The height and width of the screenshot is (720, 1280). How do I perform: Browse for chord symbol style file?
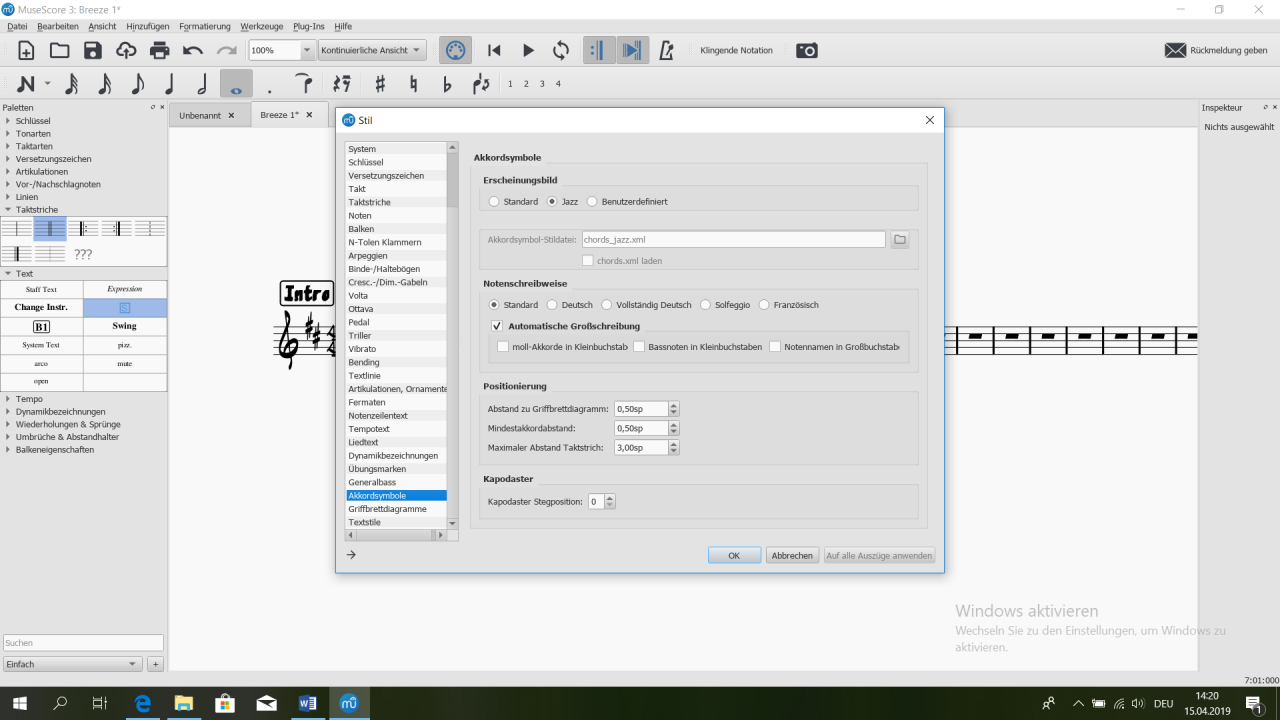point(900,240)
